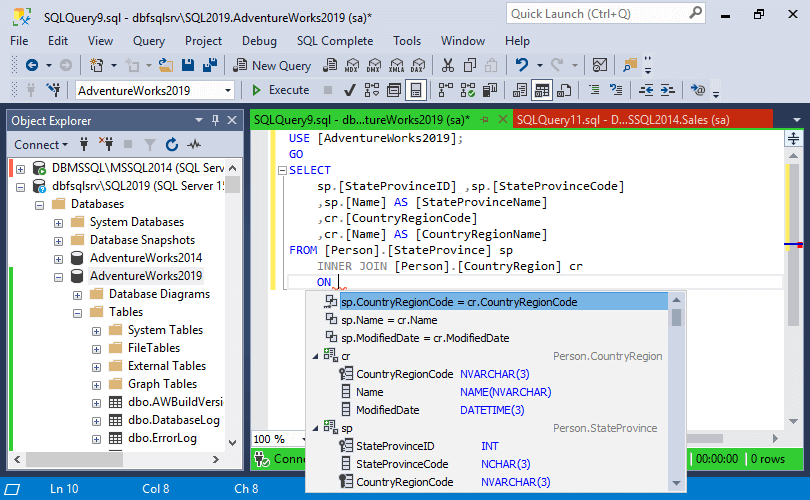Open the New Project dropdown arrow
Screen dimensions: 810x500
click(x=114, y=66)
